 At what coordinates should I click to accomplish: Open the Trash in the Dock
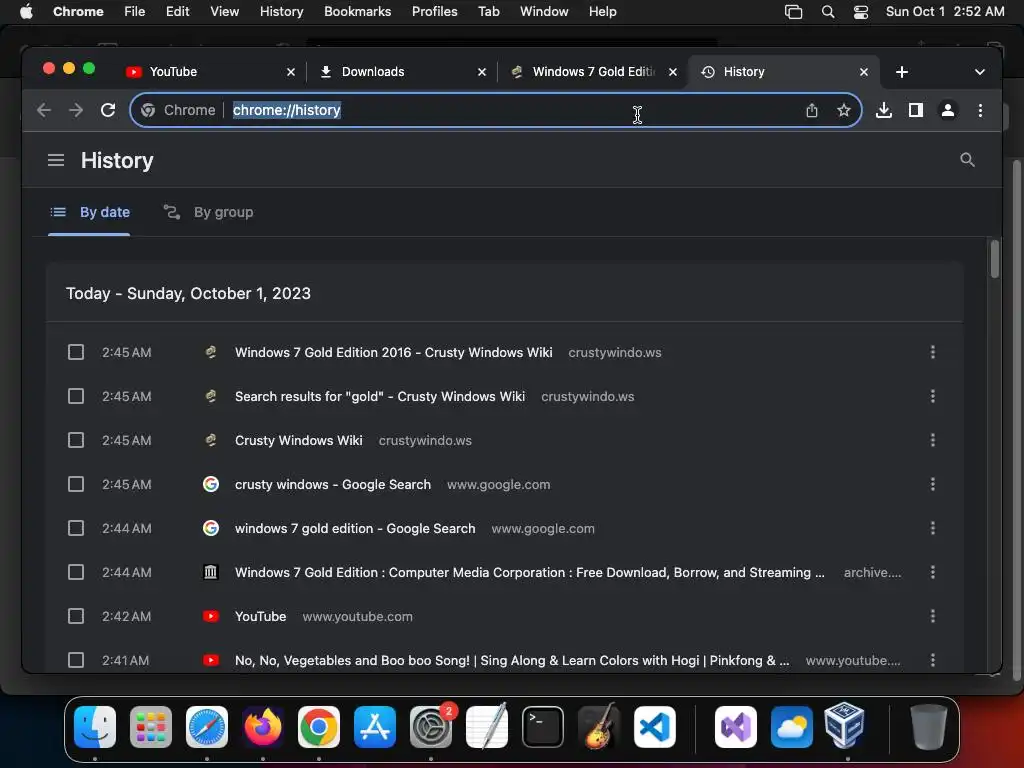(928, 727)
